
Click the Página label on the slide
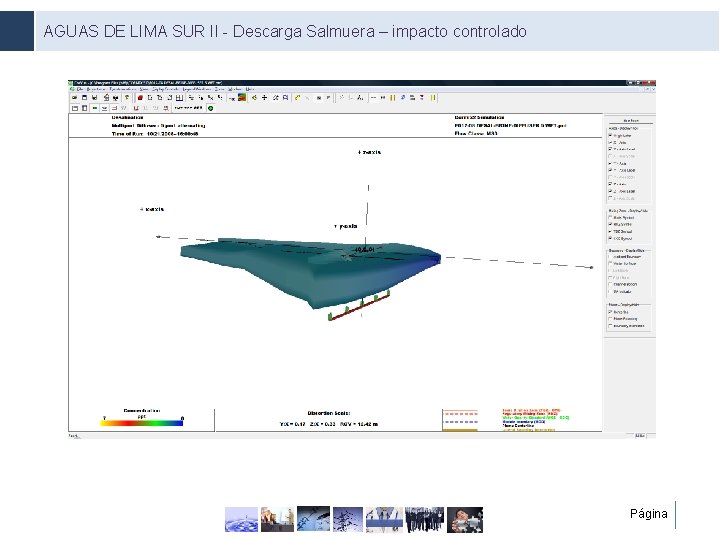[x=649, y=513]
